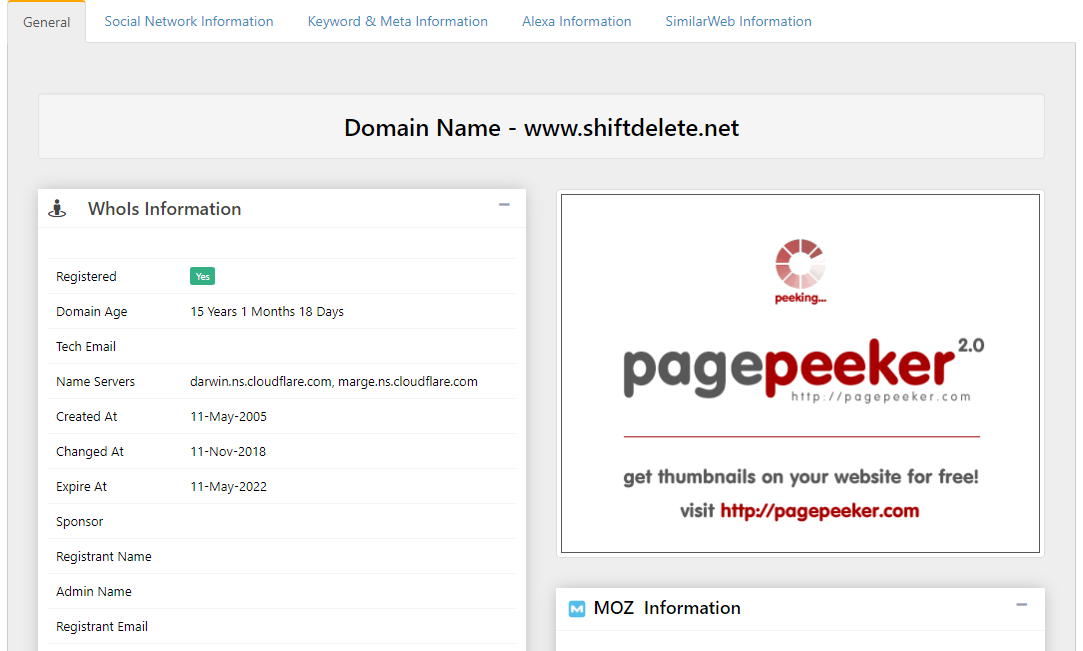Switch to Keyword & Meta Information tab
Viewport: 1083px width, 651px height.
[397, 21]
